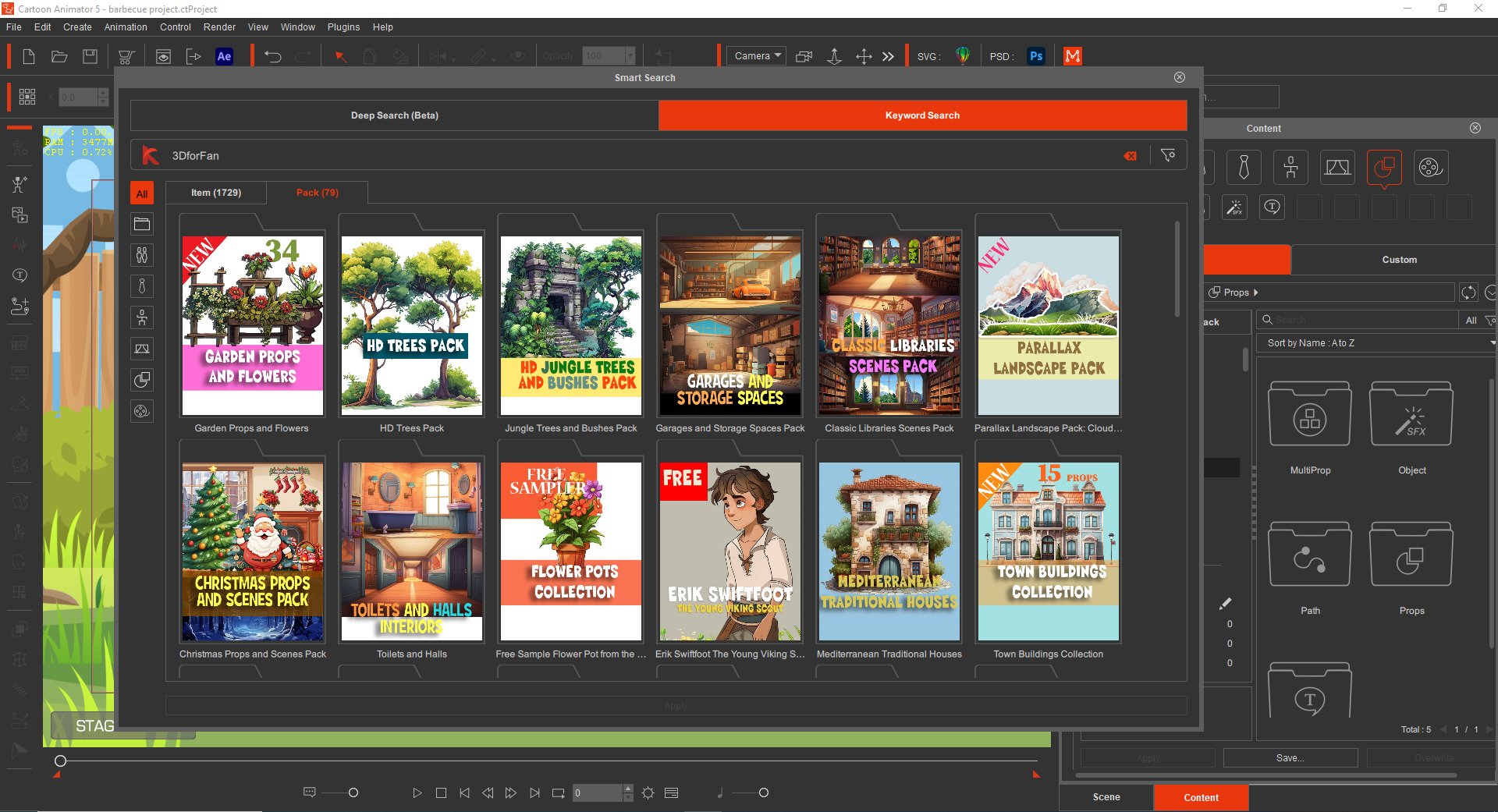Viewport: 1498px width, 812px height.
Task: Click the SVG CorelDRAW editor icon
Action: (963, 56)
